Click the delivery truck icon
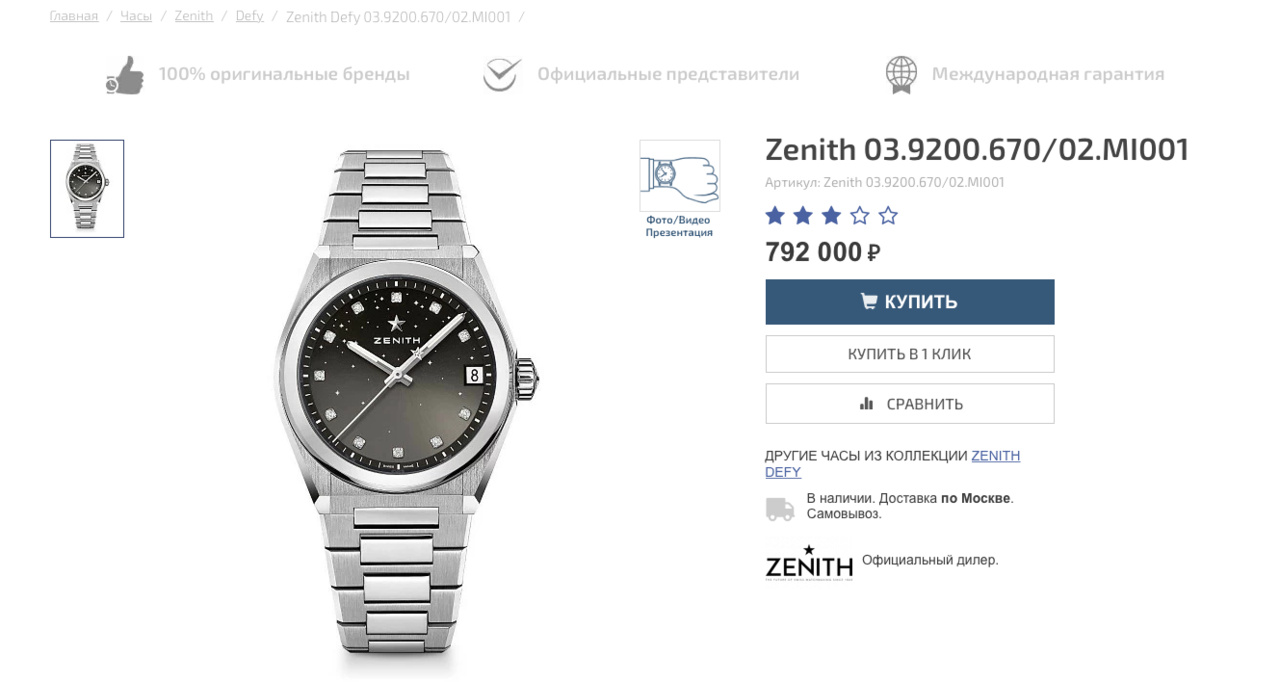1280x682 pixels. point(780,507)
